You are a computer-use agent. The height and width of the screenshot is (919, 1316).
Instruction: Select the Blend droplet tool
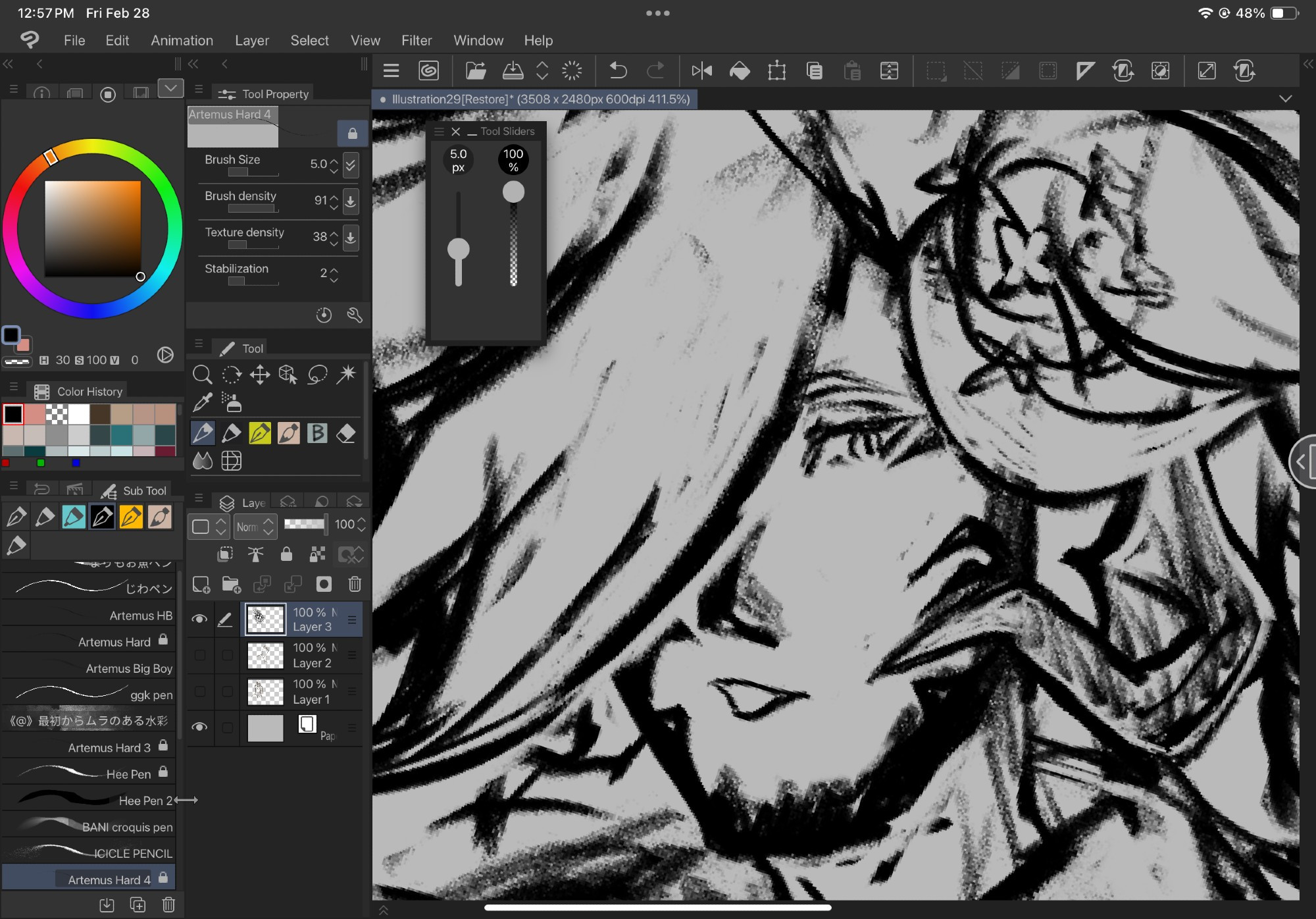202,461
